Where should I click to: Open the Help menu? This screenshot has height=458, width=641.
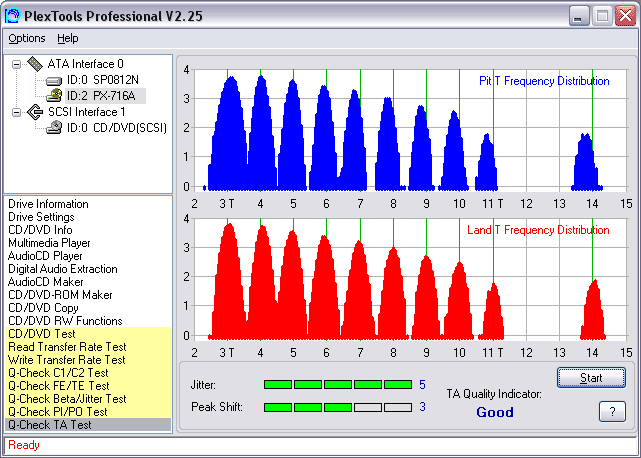point(67,38)
